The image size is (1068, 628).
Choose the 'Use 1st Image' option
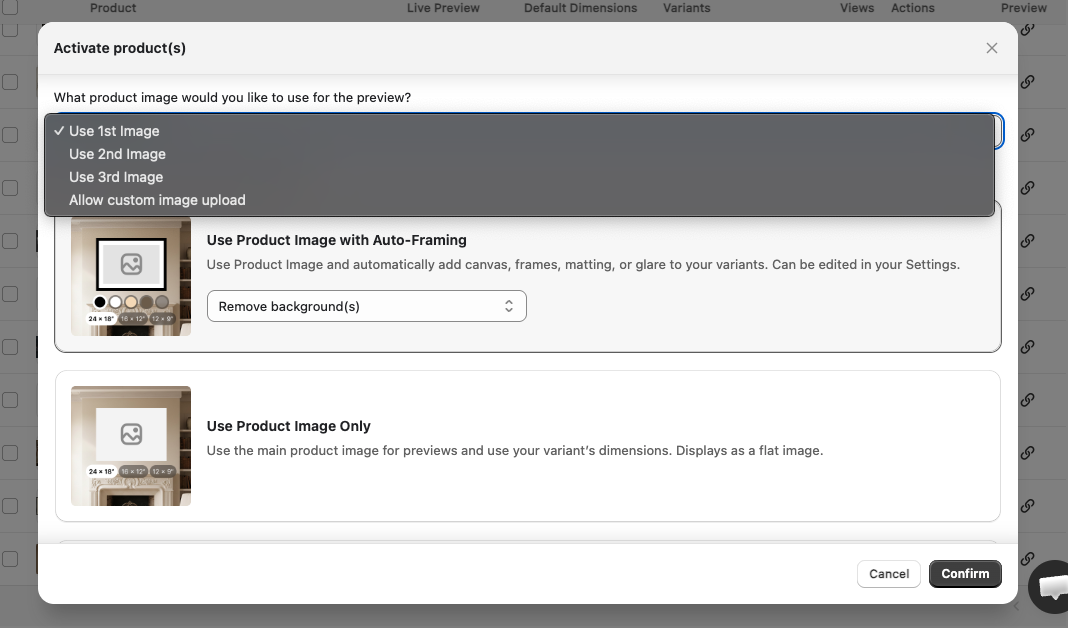pyautogui.click(x=519, y=131)
